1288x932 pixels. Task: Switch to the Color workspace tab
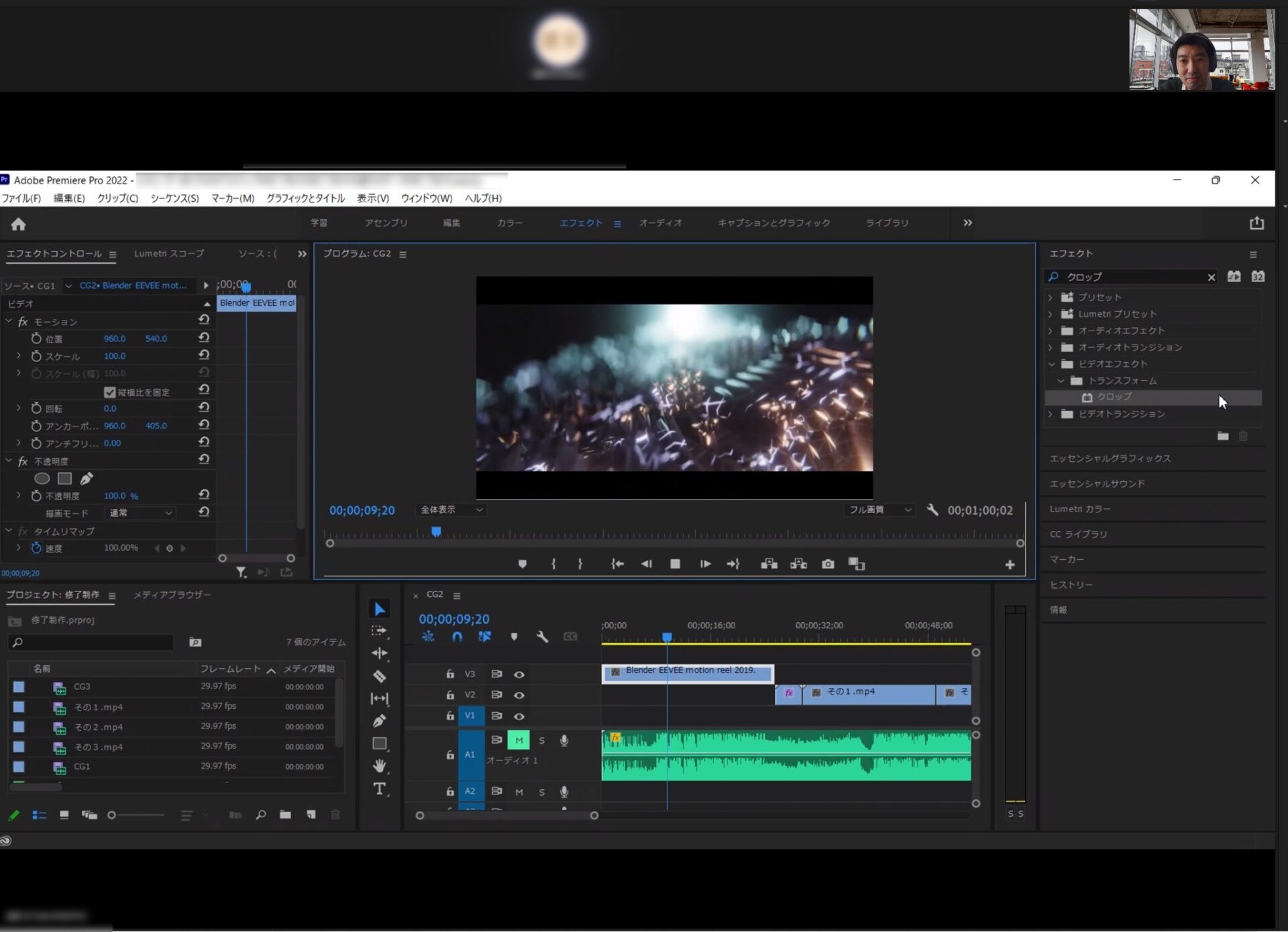coord(510,223)
